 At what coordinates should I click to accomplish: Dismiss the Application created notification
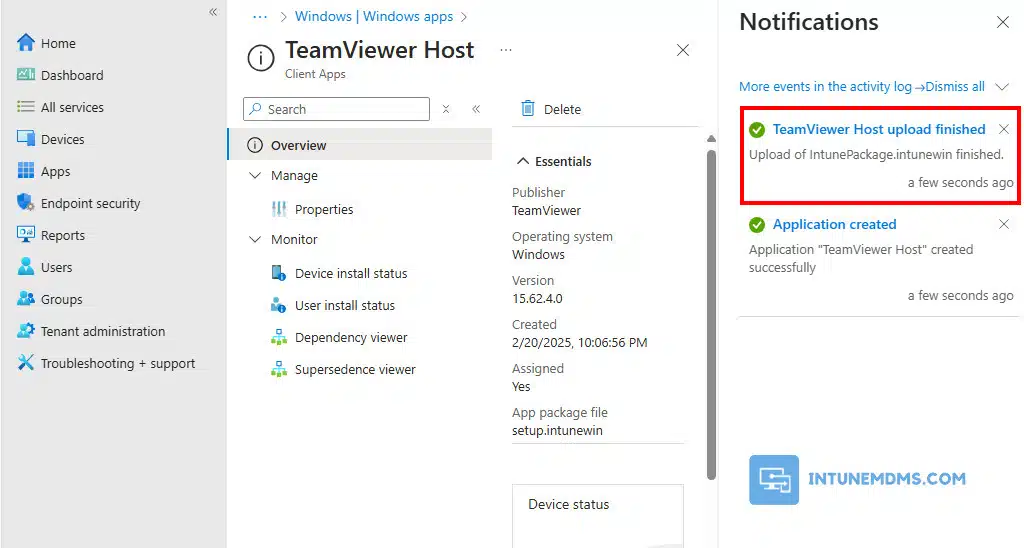(x=1004, y=224)
